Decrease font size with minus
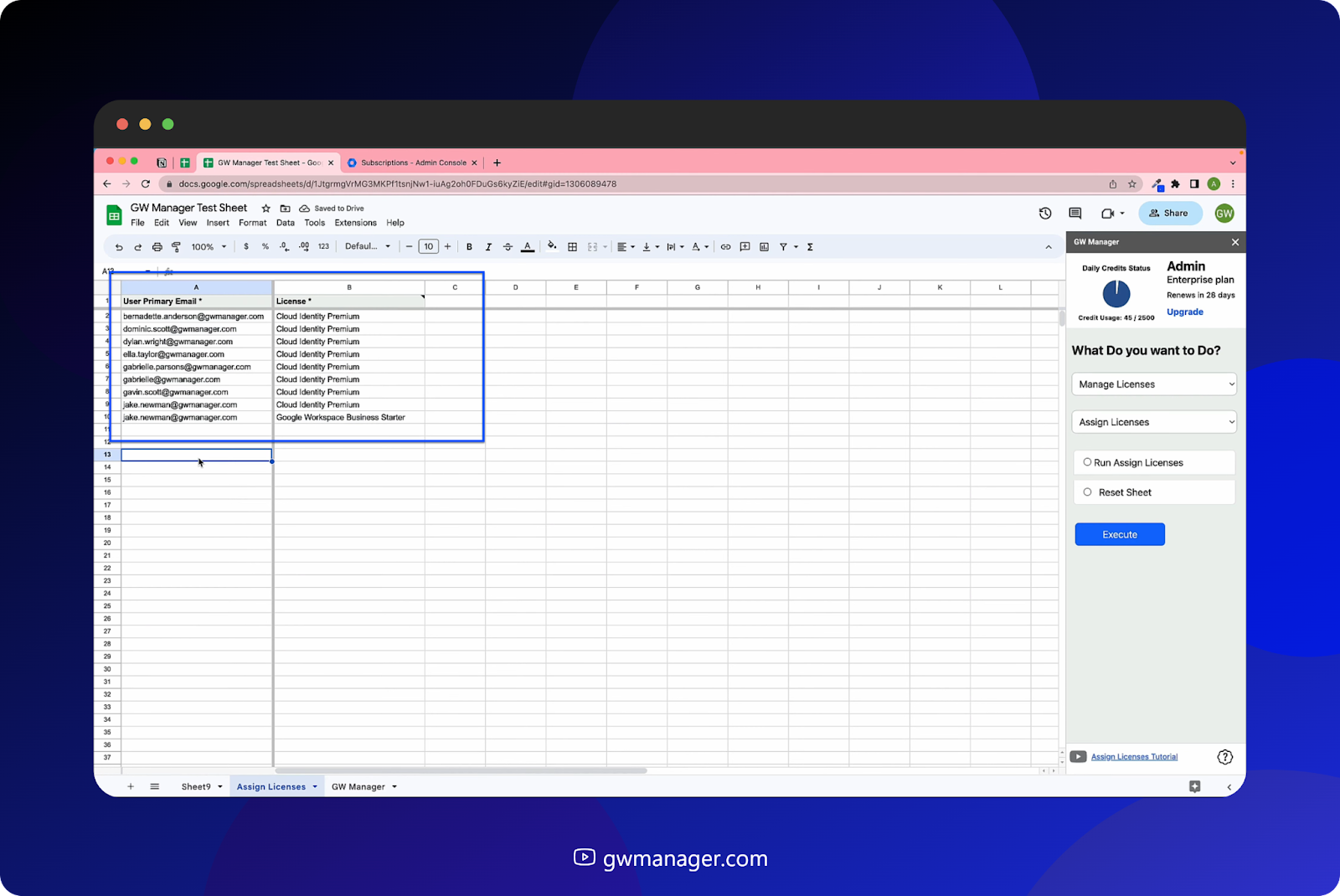 [409, 247]
